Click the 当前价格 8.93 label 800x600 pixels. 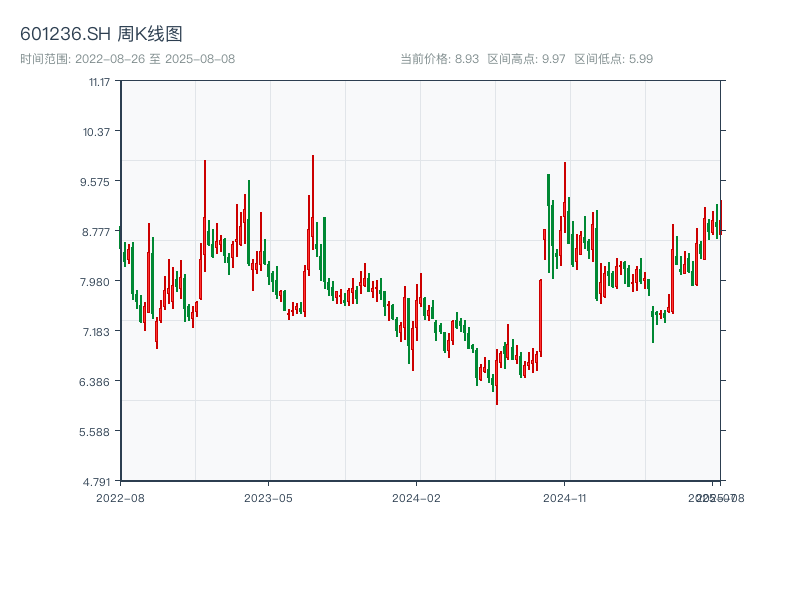(x=439, y=59)
